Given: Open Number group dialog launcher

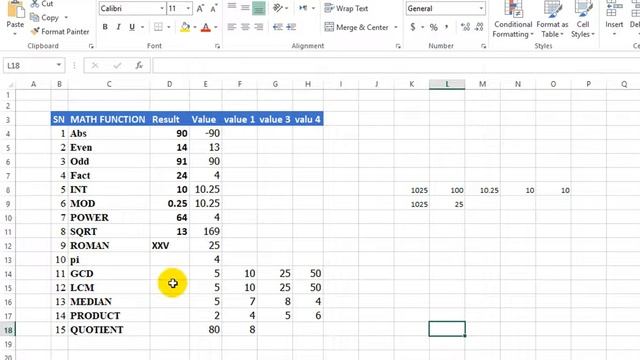Looking at the screenshot, I should point(484,46).
